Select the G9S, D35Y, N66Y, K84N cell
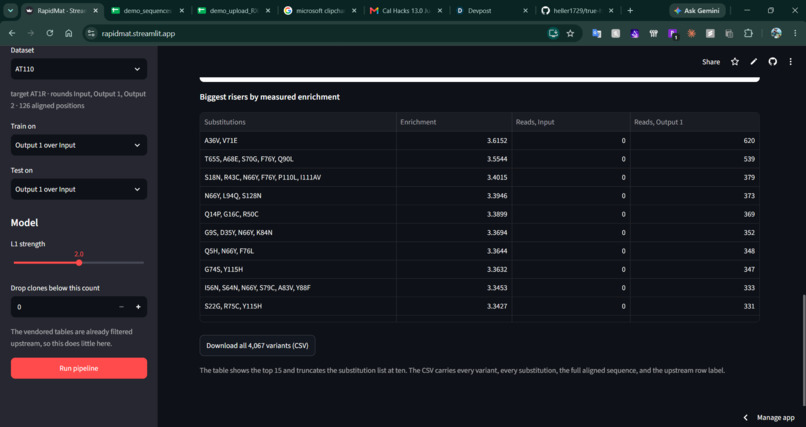This screenshot has height=427, width=806. click(298, 232)
